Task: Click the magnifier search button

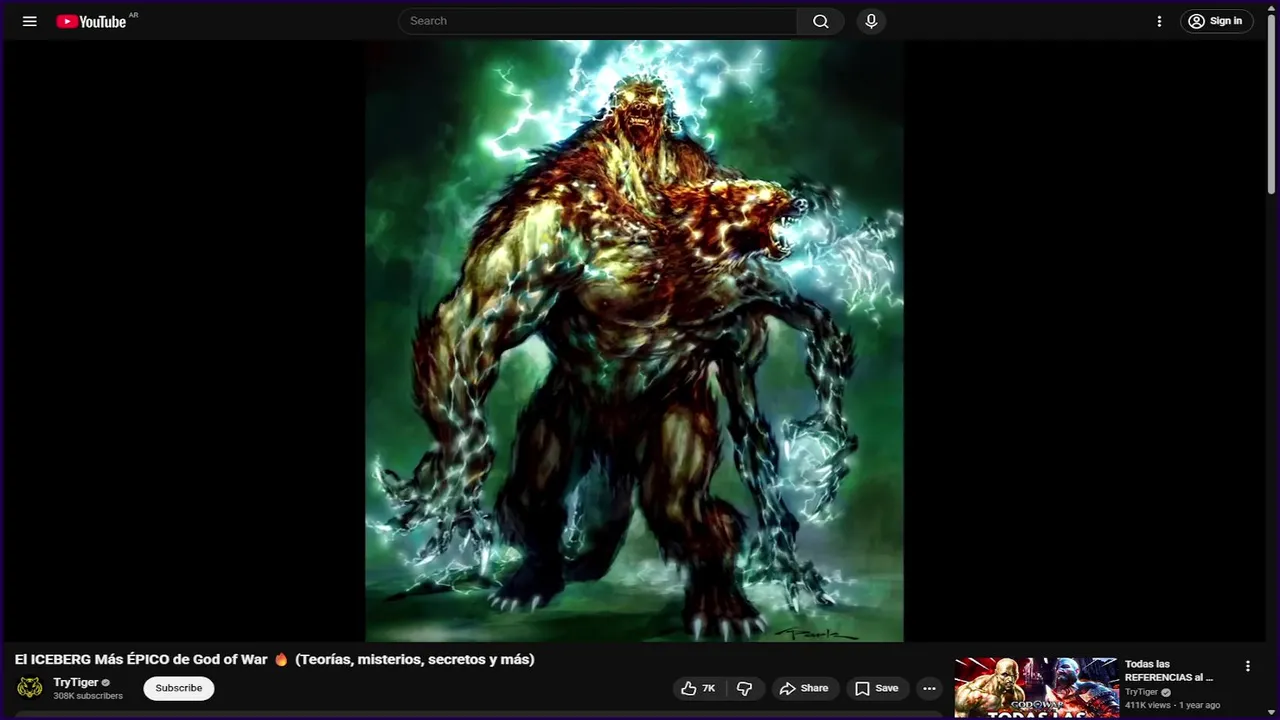Action: click(821, 21)
